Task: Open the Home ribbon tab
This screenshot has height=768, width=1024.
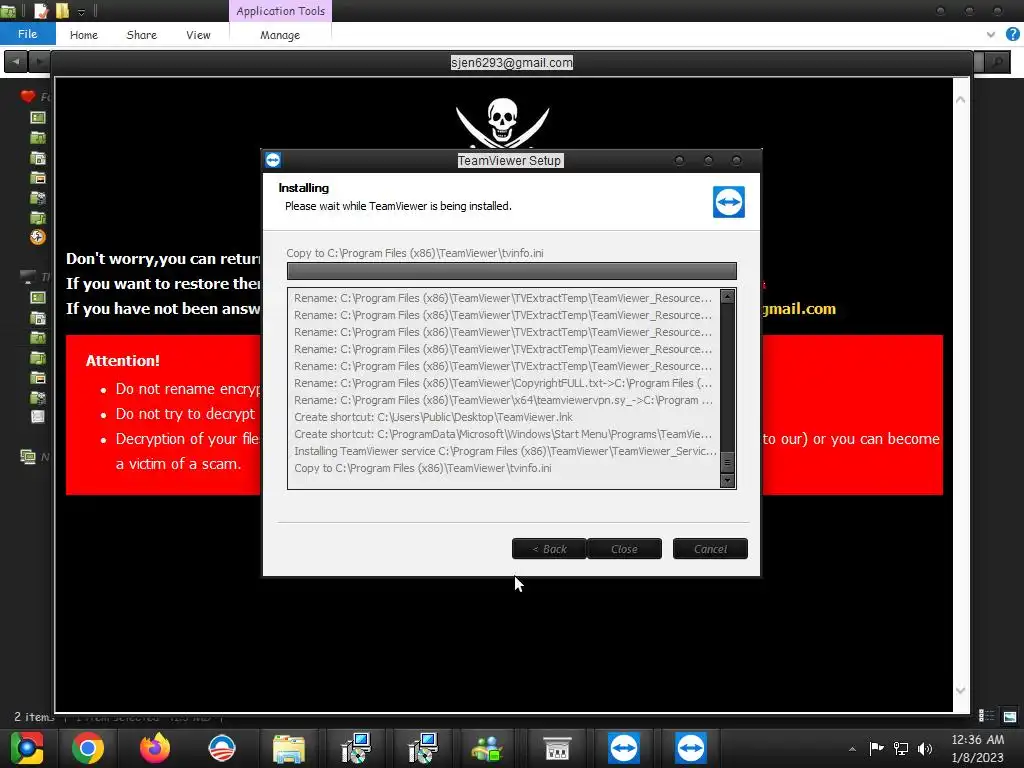Action: pos(84,35)
